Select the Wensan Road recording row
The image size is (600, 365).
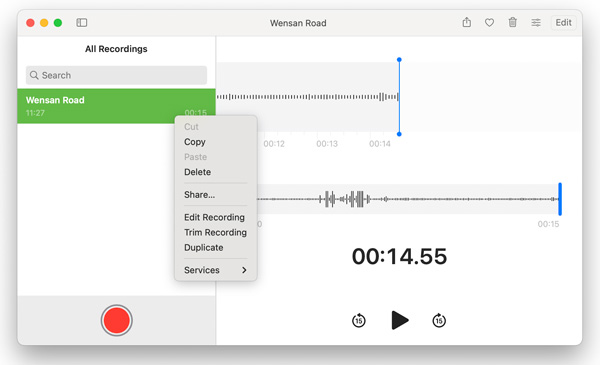tap(116, 106)
